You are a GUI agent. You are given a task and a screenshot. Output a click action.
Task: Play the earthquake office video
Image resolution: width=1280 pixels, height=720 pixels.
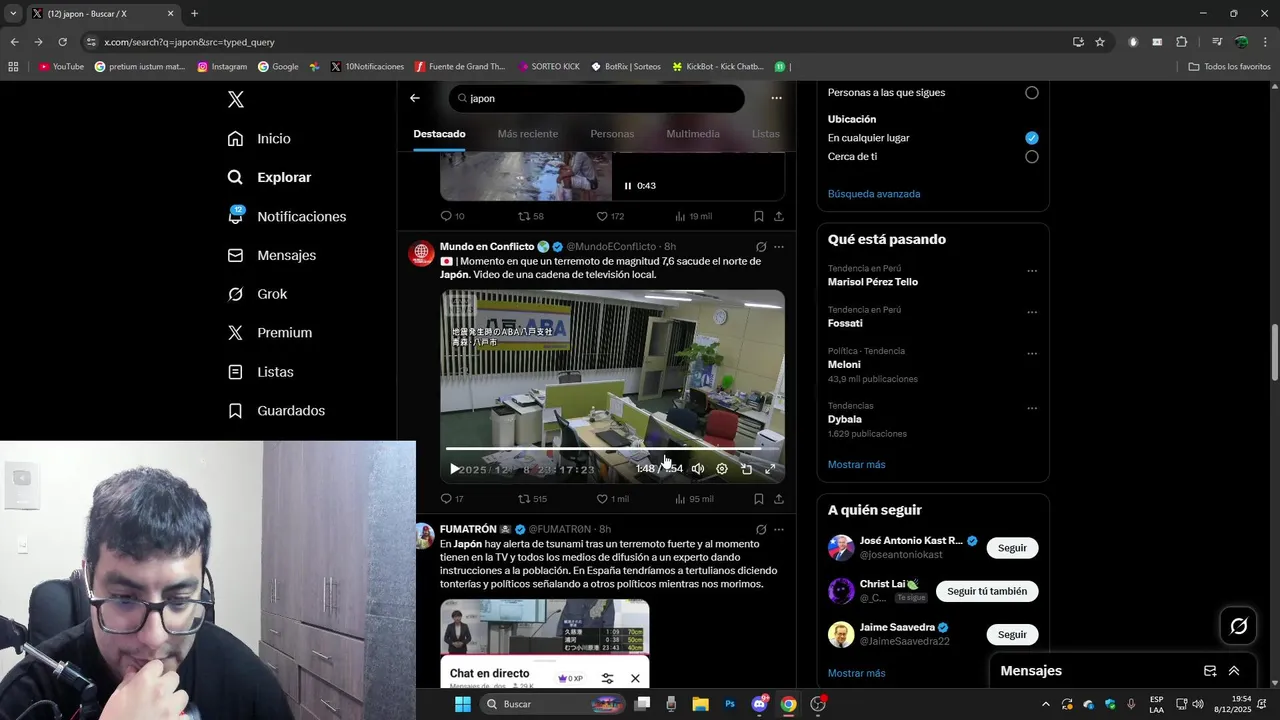pyautogui.click(x=455, y=469)
